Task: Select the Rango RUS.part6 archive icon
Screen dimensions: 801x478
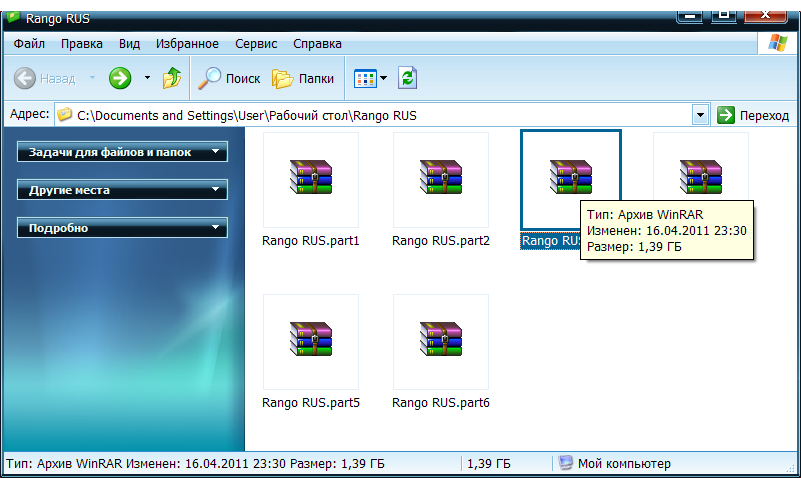Action: [441, 339]
